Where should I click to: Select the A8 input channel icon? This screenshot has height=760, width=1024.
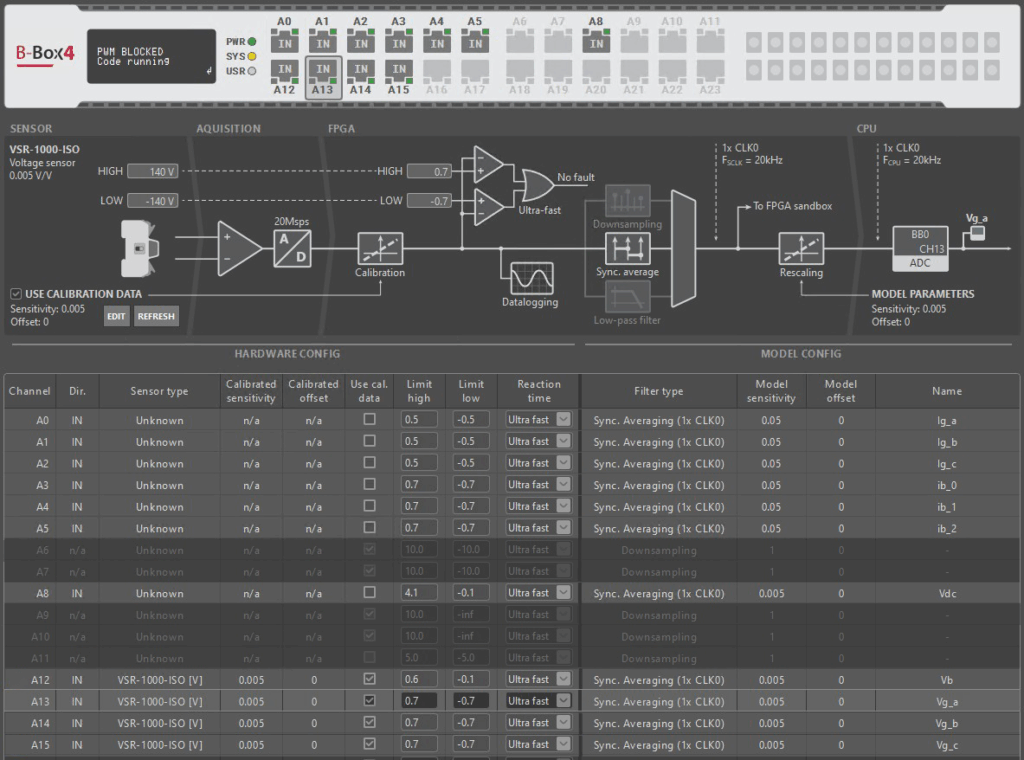coord(596,43)
